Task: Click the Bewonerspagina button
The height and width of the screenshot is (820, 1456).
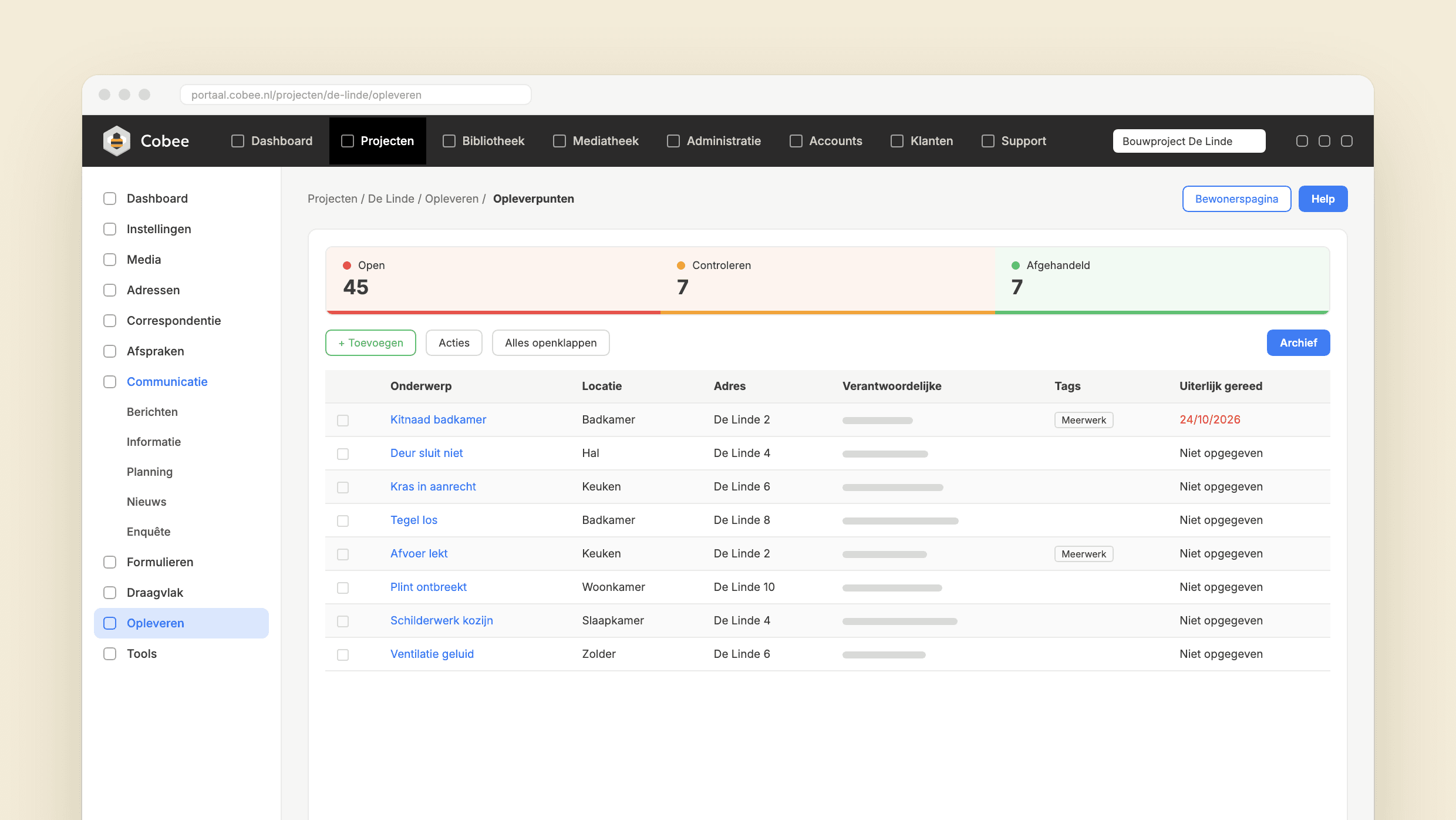Action: coord(1236,199)
